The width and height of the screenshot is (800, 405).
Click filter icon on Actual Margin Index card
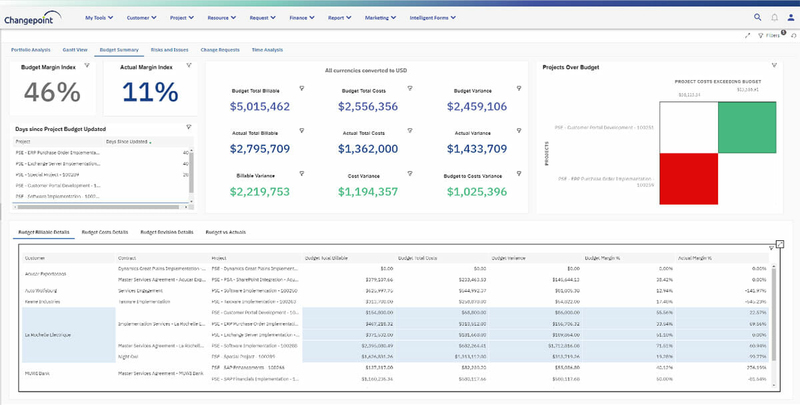click(x=187, y=66)
